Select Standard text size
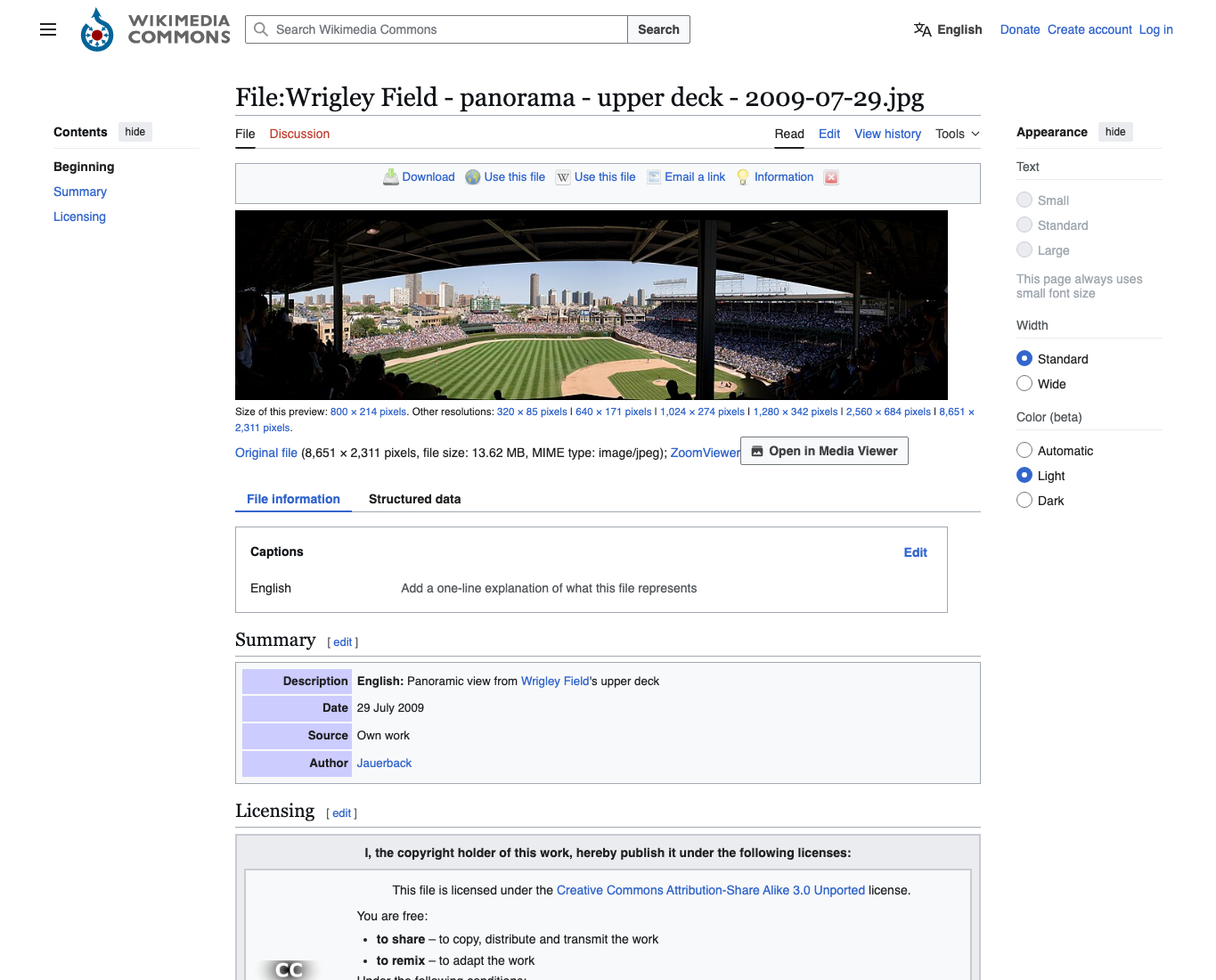Viewport: 1216px width, 980px height. click(1024, 225)
